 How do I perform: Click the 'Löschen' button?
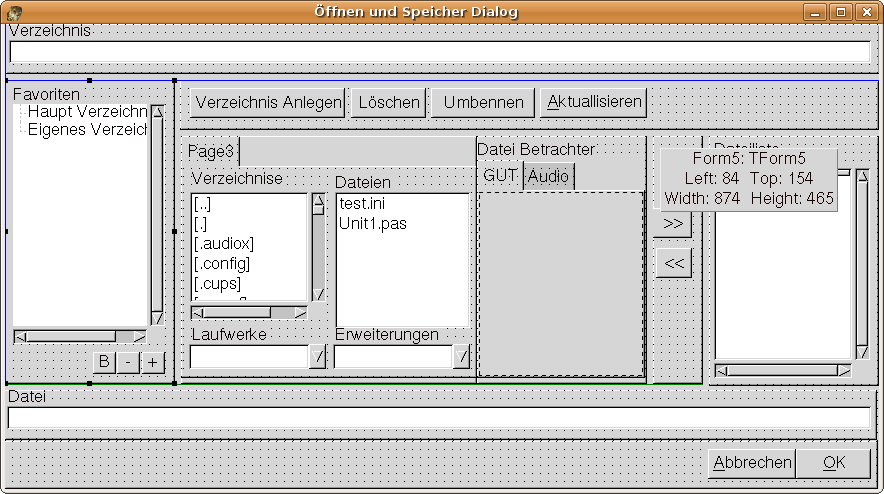point(388,102)
